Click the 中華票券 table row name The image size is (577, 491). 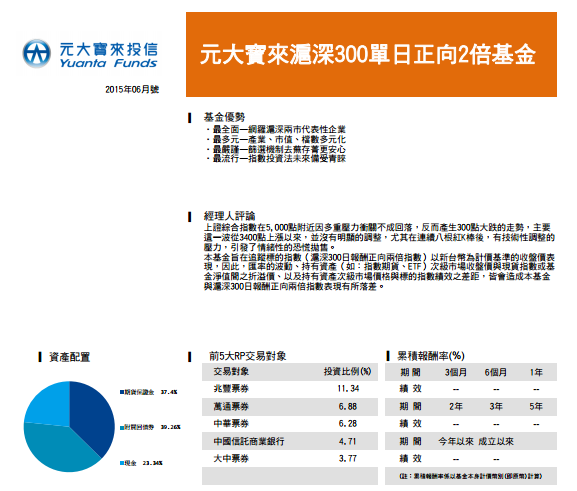point(231,424)
